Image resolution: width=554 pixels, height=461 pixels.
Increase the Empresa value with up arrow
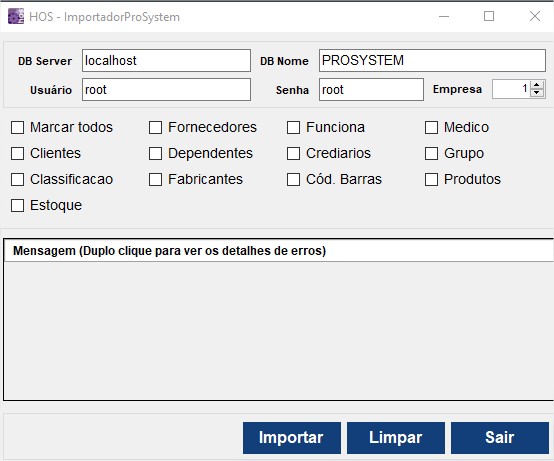pyautogui.click(x=537, y=85)
